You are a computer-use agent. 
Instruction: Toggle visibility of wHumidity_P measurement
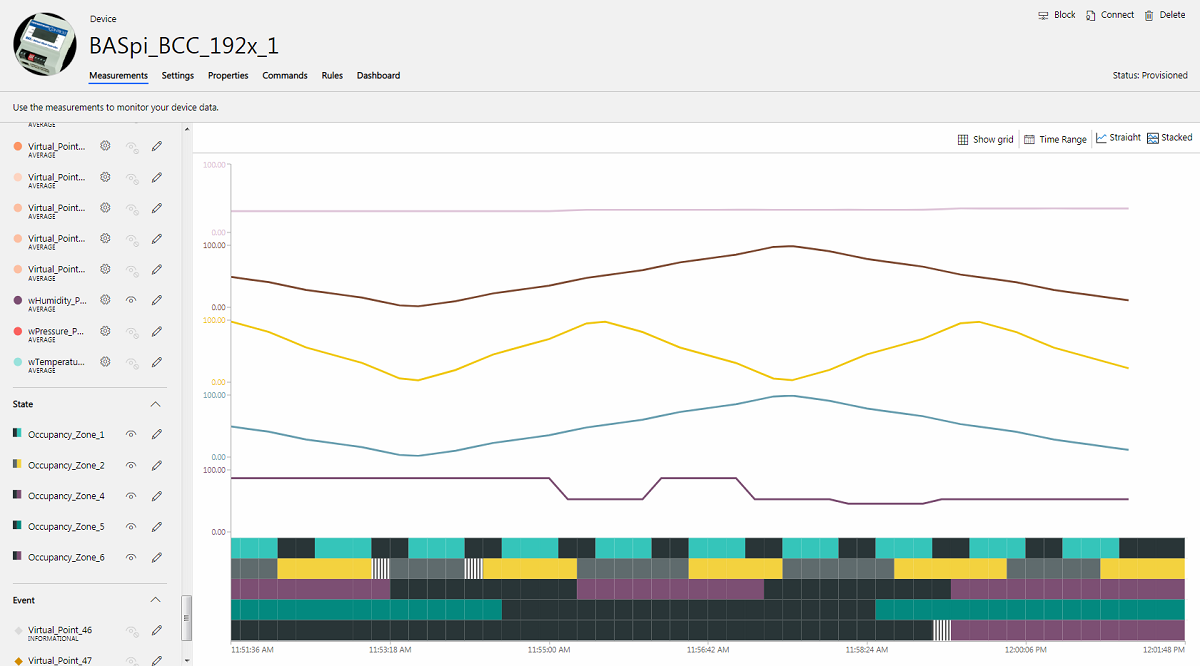pyautogui.click(x=131, y=300)
